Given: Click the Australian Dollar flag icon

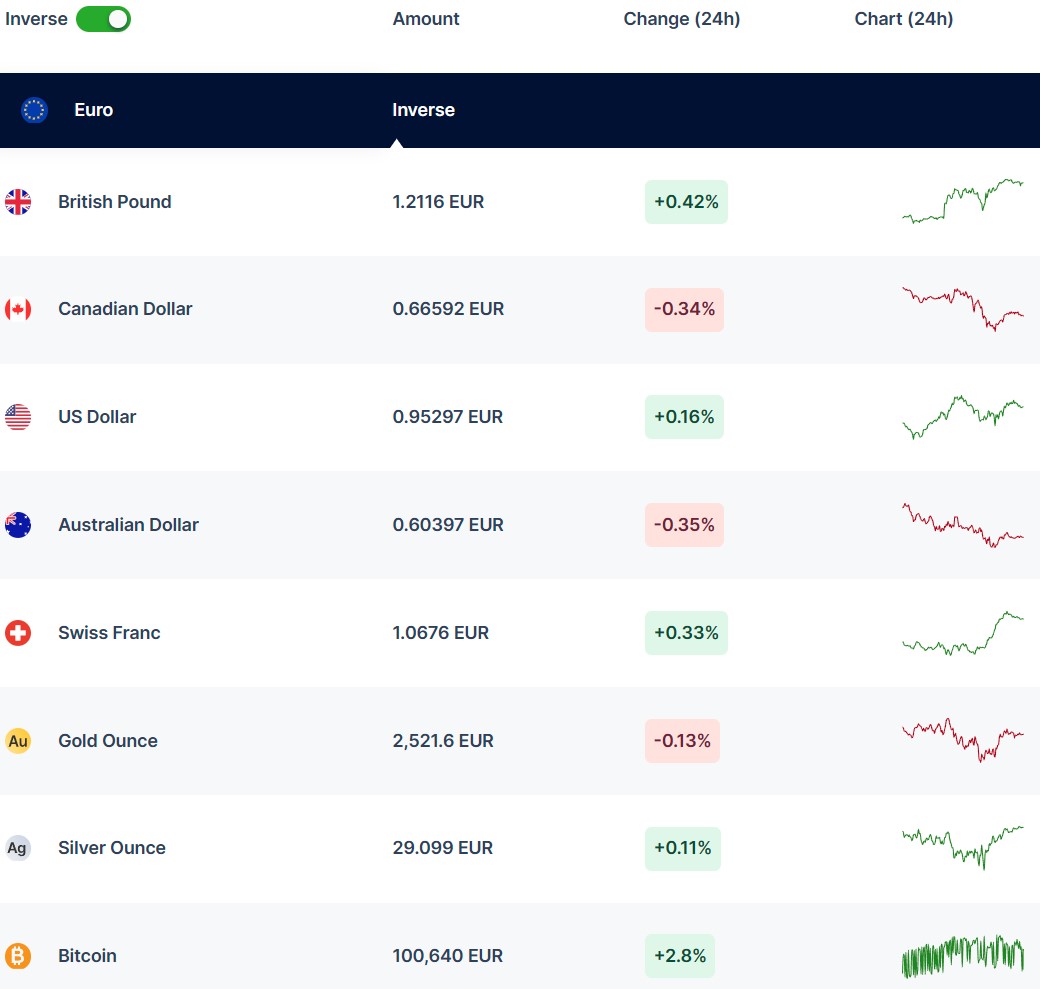Looking at the screenshot, I should pos(18,525).
